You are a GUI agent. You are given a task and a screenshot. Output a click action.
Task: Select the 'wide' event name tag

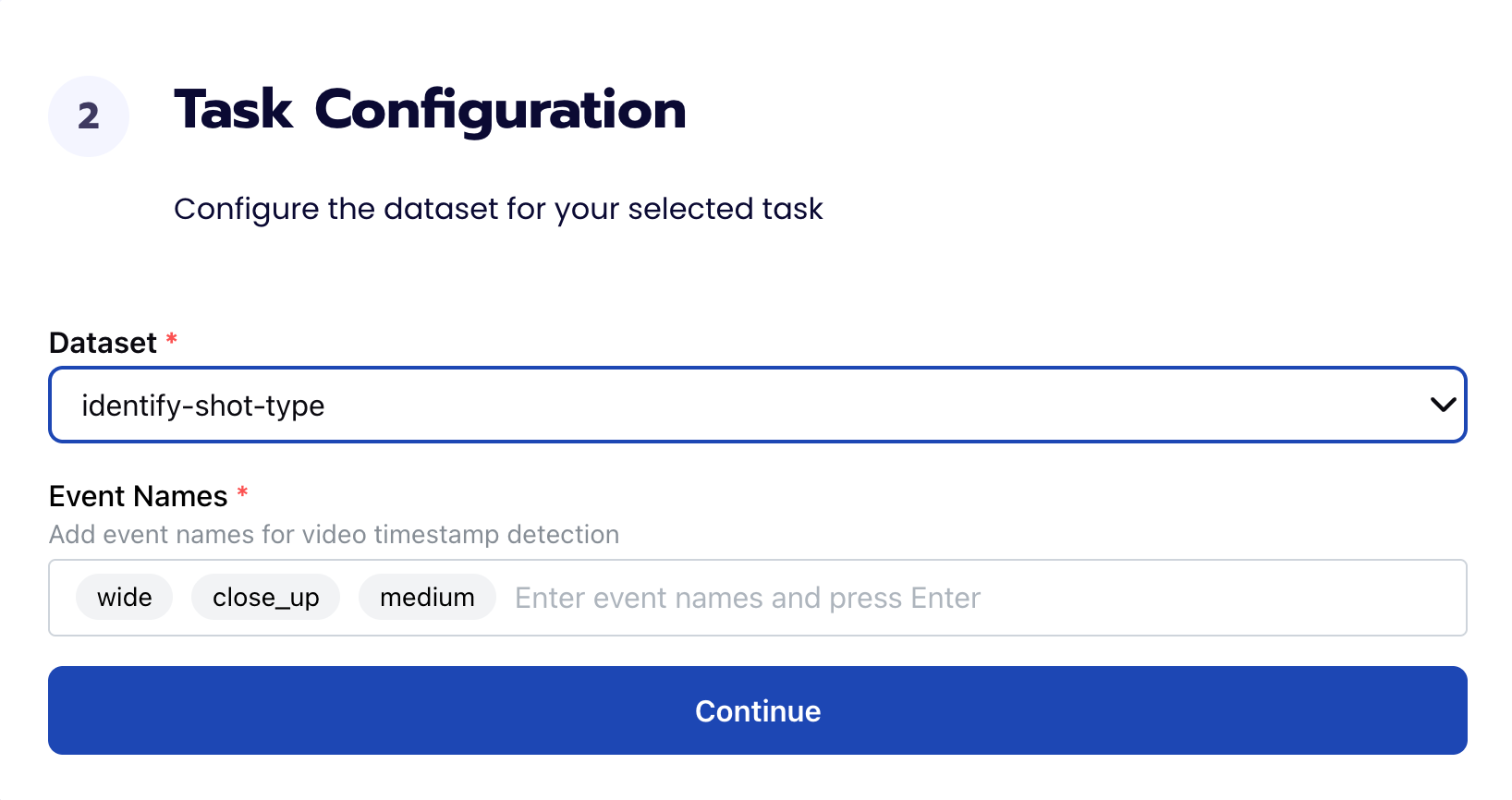(125, 598)
